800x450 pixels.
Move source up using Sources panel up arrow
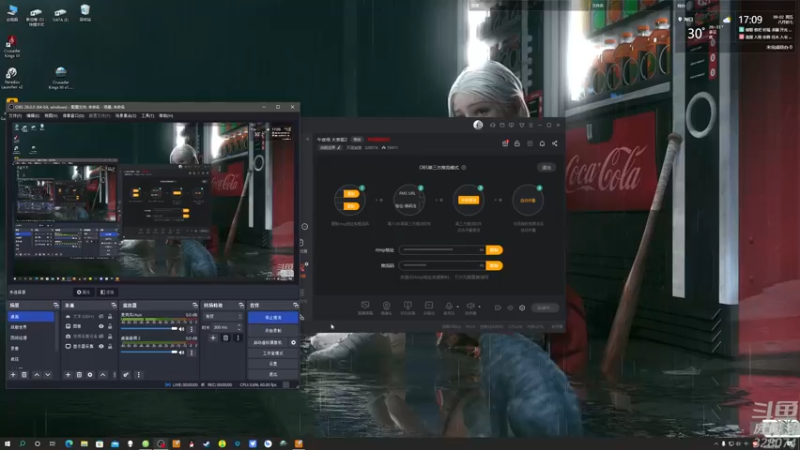(x=103, y=374)
